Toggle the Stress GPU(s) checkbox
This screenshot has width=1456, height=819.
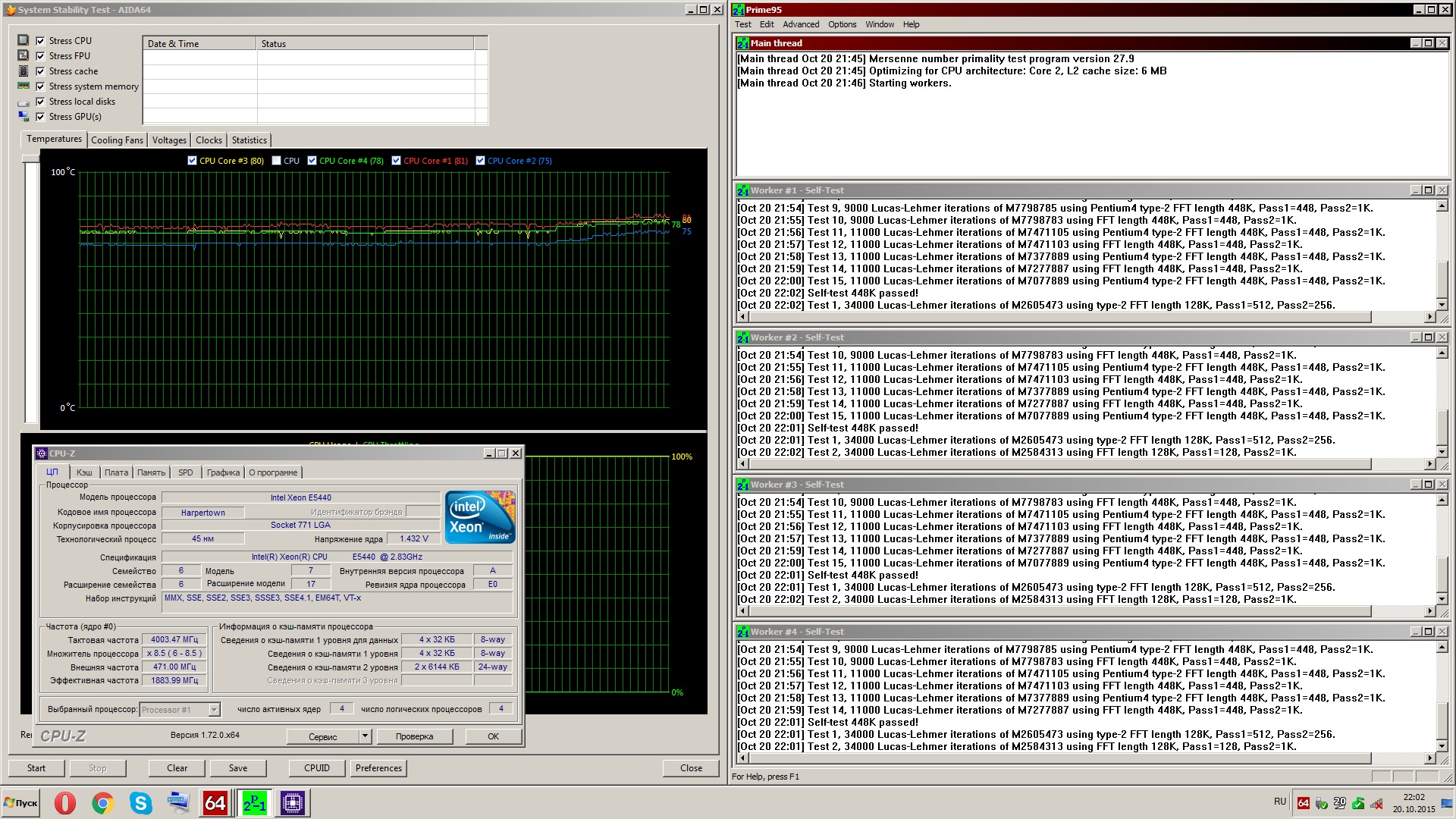pos(41,117)
